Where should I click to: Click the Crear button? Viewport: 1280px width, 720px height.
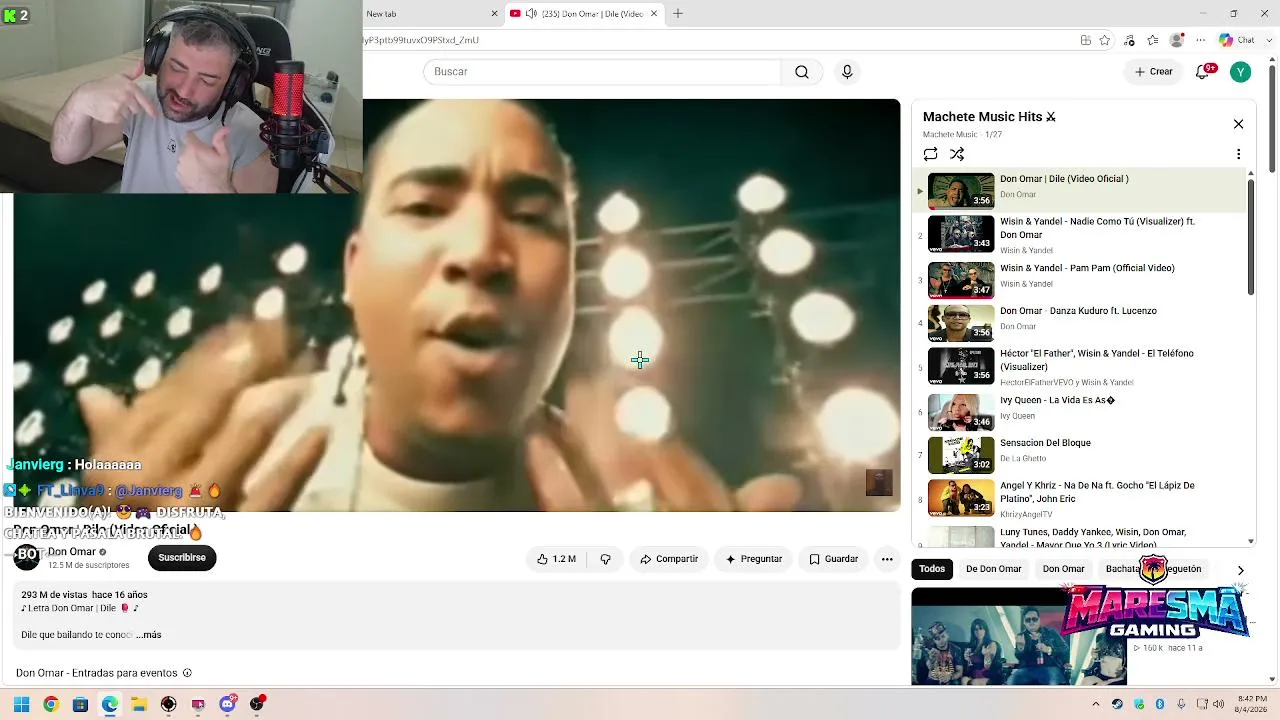(1154, 72)
